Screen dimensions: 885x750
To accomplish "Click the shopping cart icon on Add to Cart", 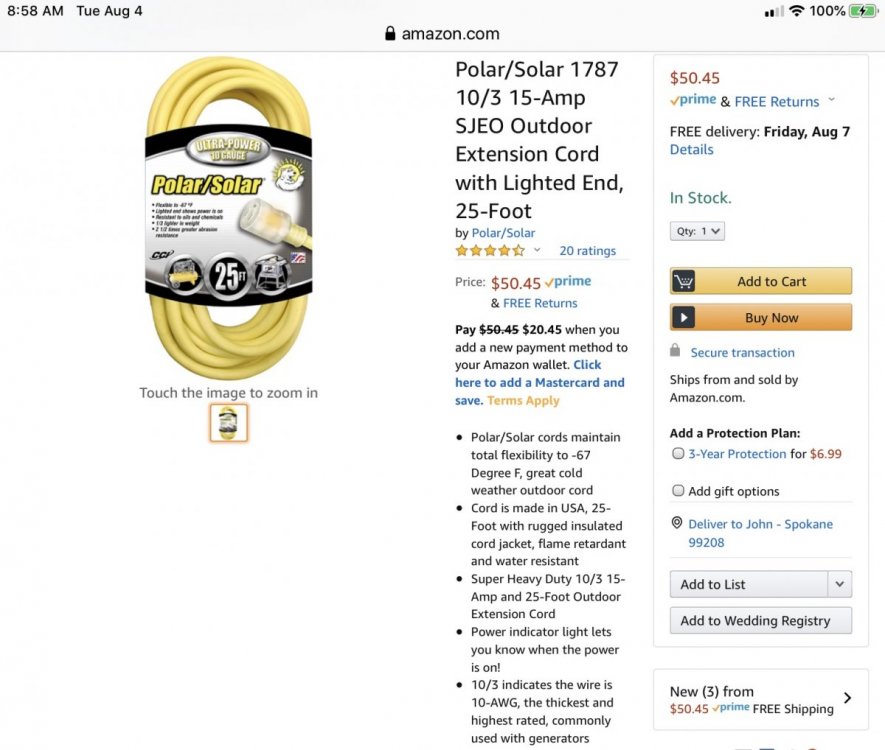I will click(x=684, y=281).
